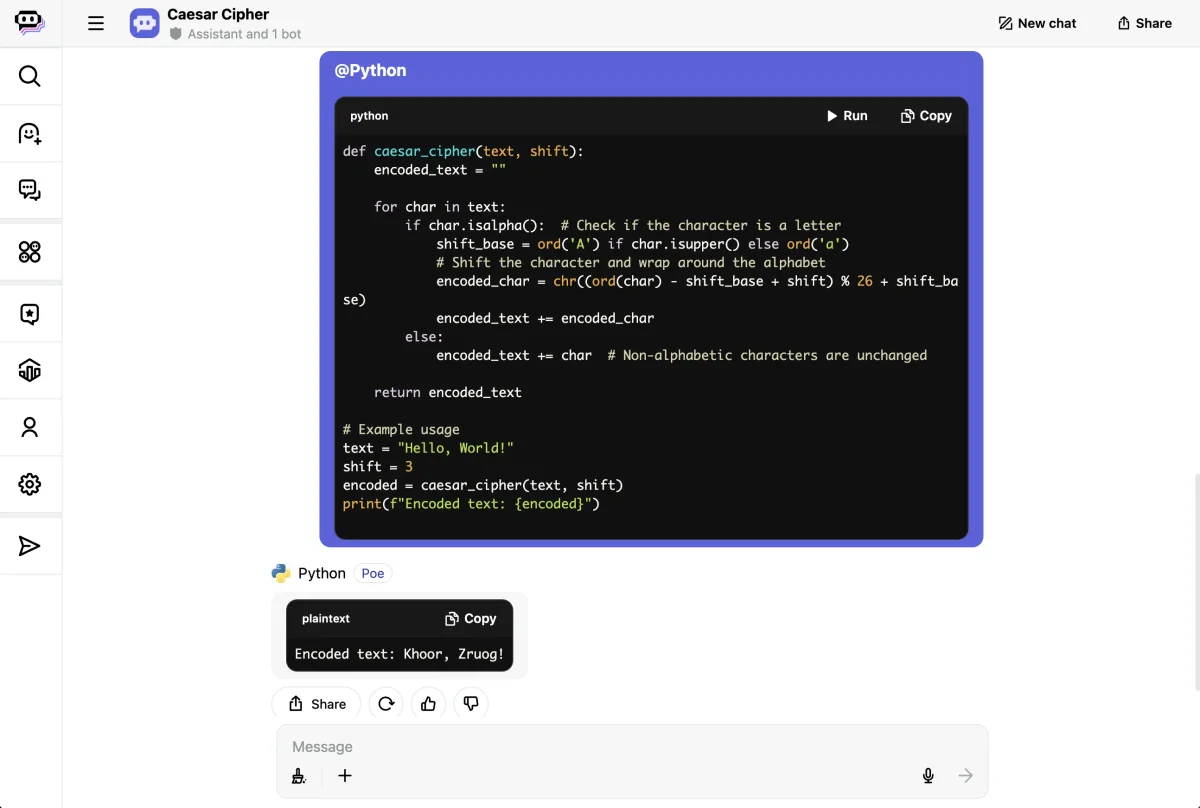This screenshot has width=1200, height=808.
Task: Click the # Example usage comment
Action: point(401,429)
